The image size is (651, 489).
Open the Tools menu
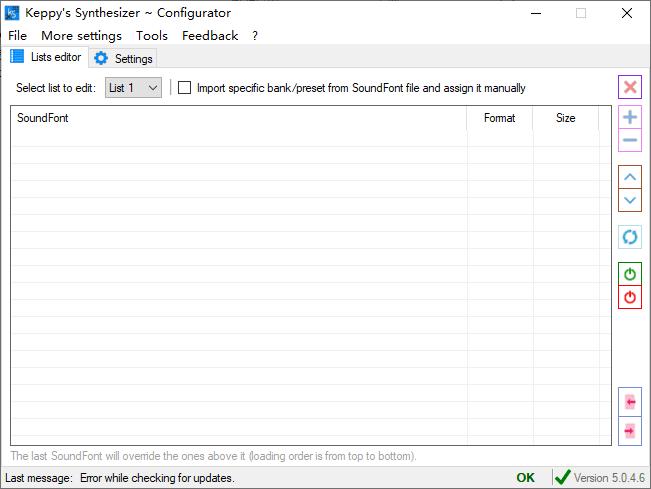click(152, 36)
